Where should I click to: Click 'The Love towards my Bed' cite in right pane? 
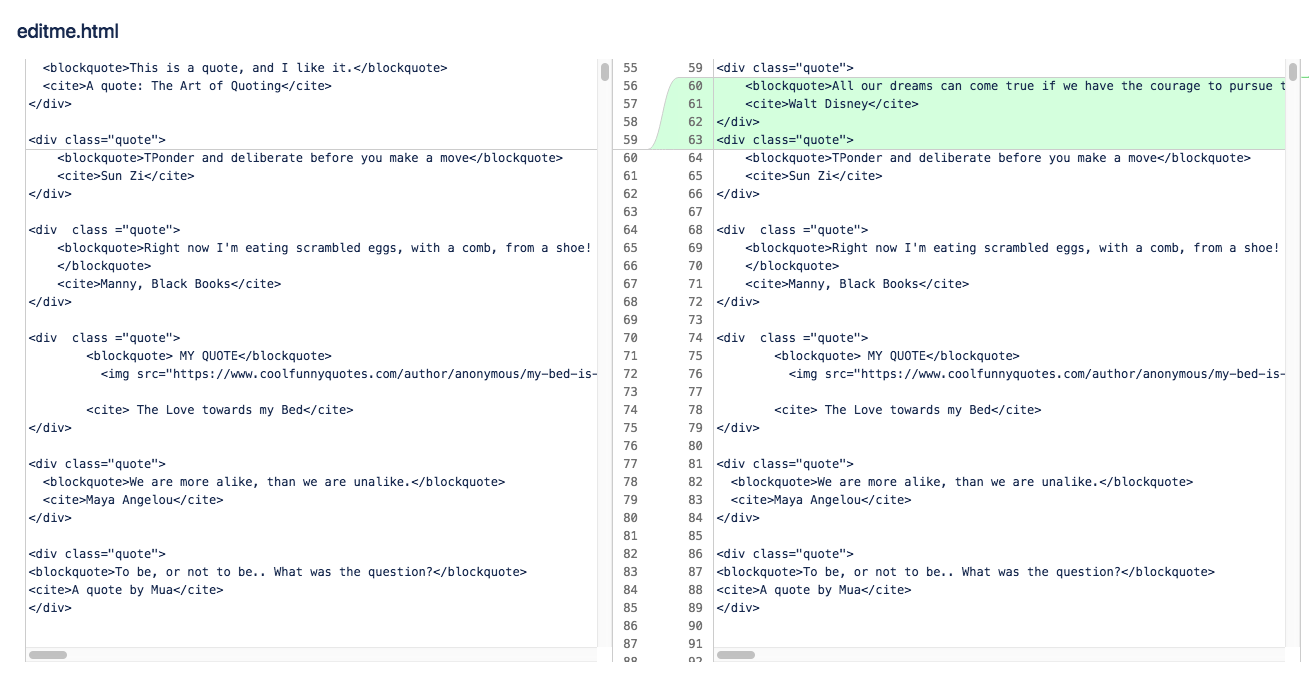point(908,410)
